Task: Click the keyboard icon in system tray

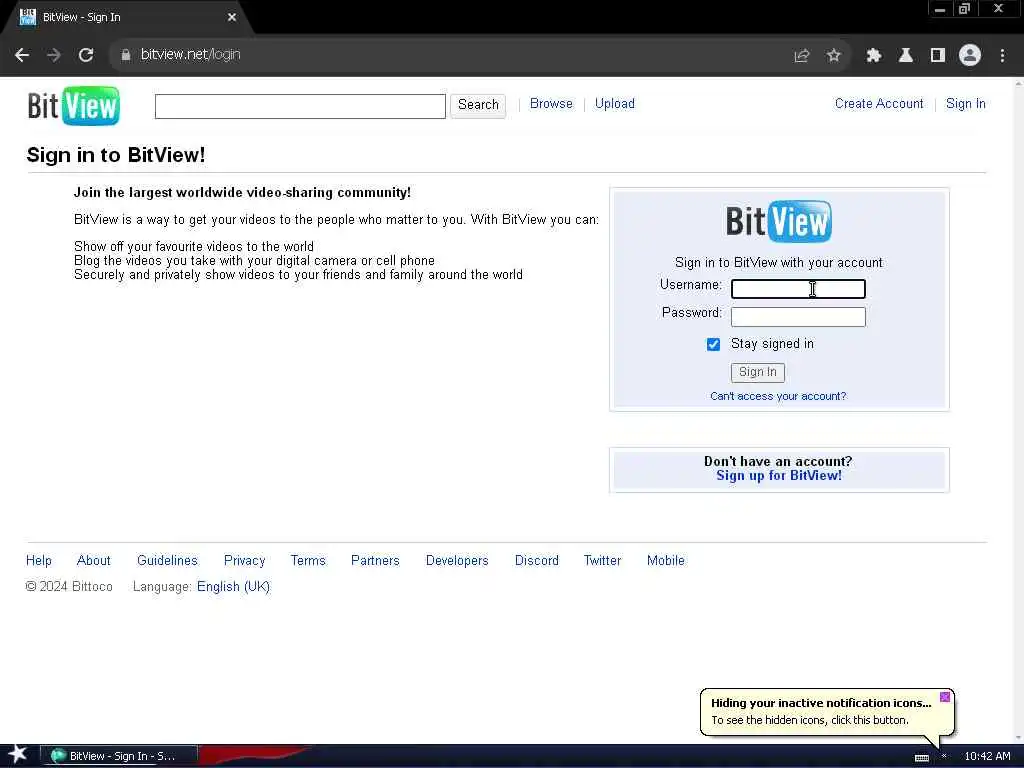Action: tap(921, 757)
